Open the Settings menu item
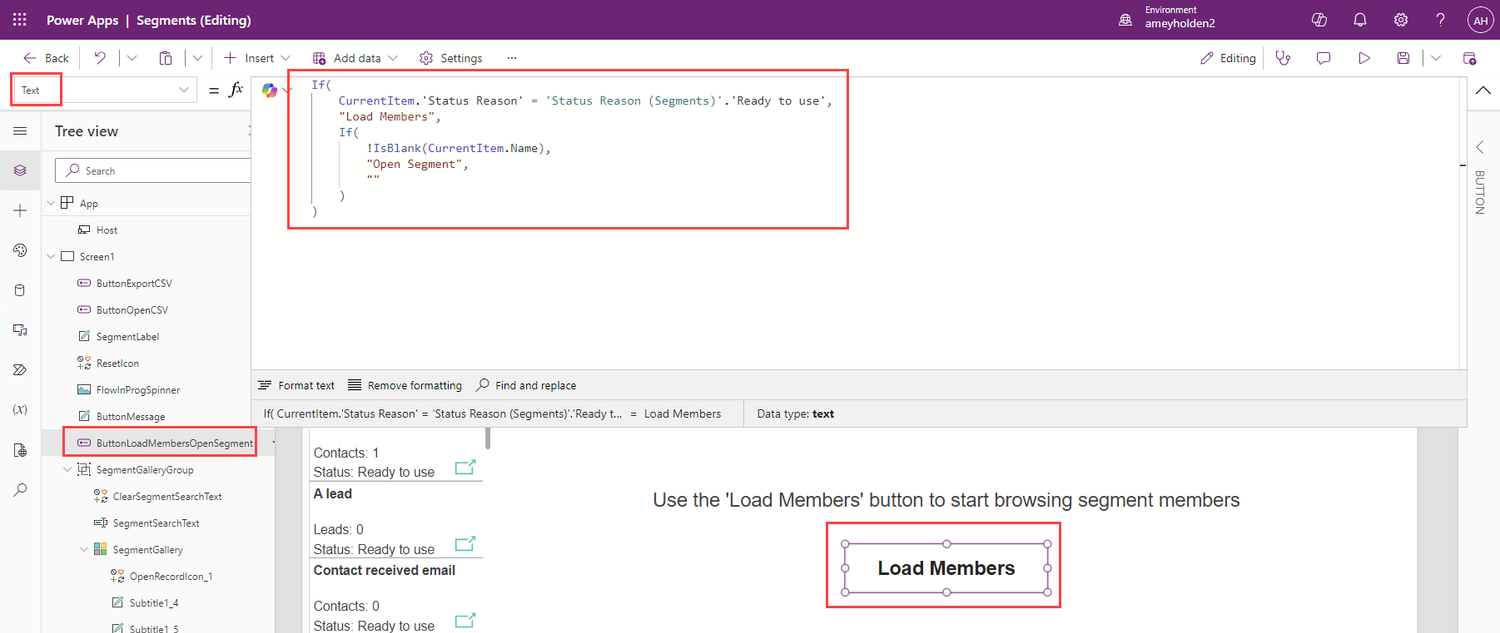The width and height of the screenshot is (1500, 633). point(450,58)
